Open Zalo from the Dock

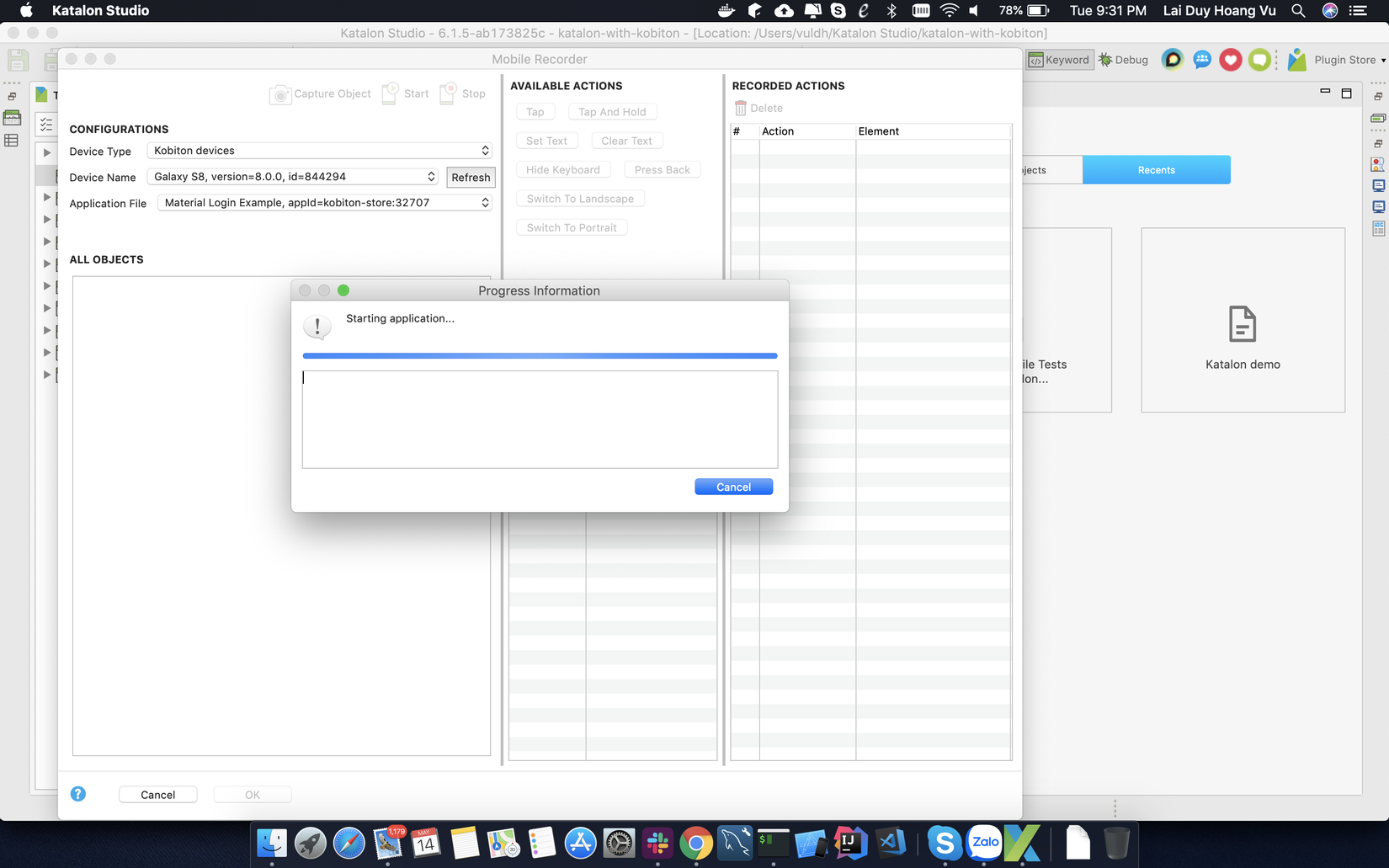pos(984,843)
